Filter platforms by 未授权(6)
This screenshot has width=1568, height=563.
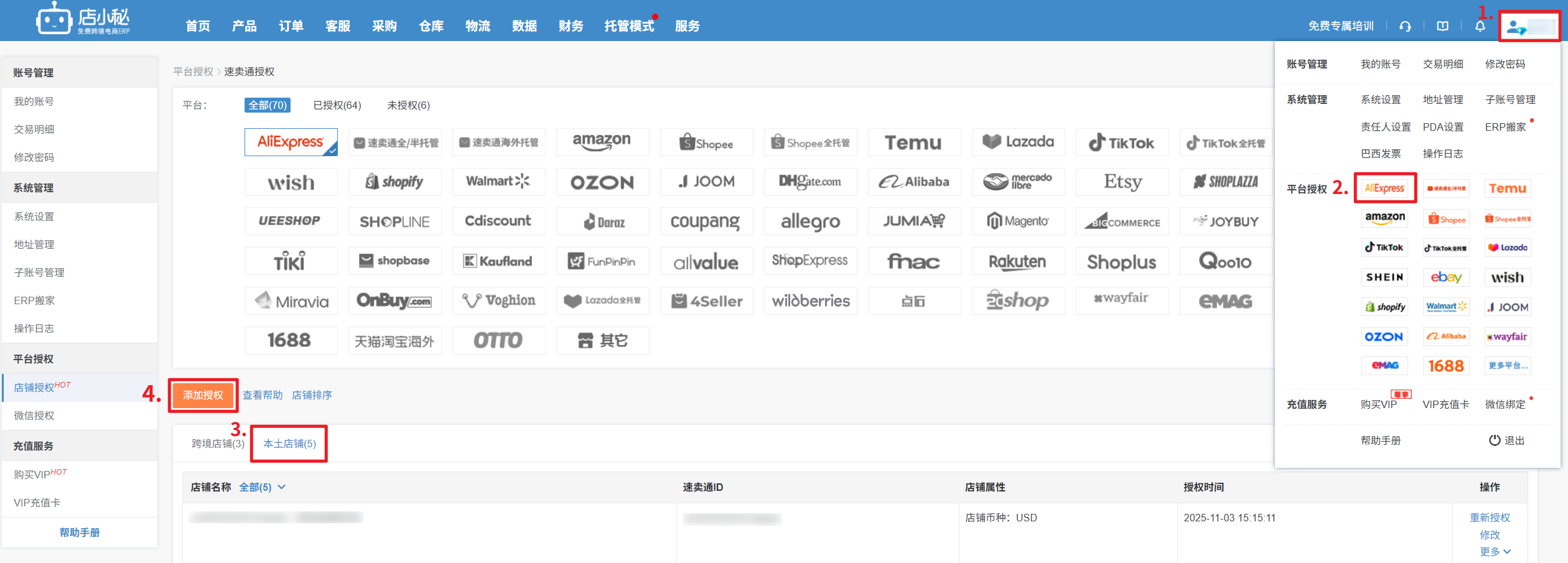pos(408,105)
